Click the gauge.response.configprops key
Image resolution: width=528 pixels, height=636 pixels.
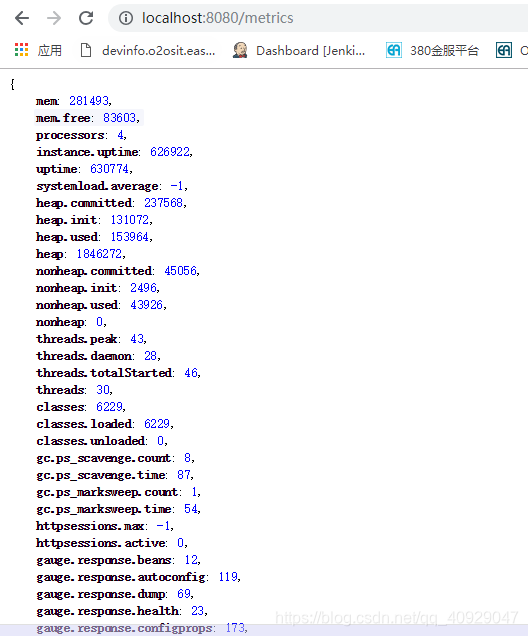click(x=124, y=628)
